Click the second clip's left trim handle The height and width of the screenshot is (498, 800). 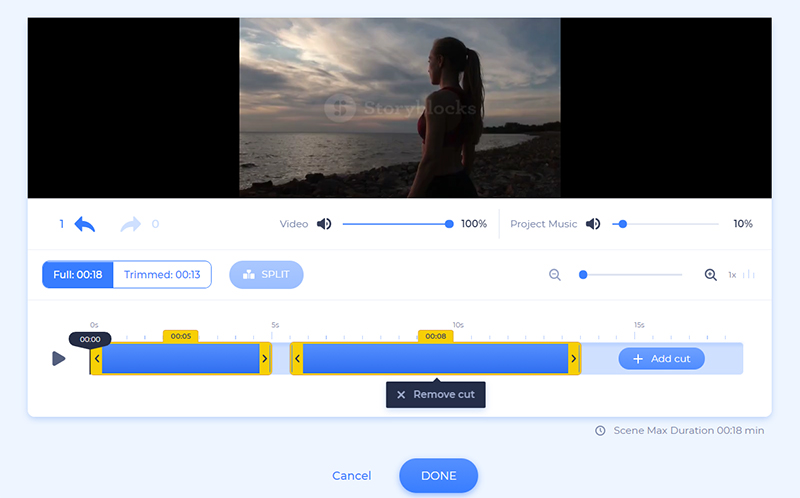tap(296, 359)
